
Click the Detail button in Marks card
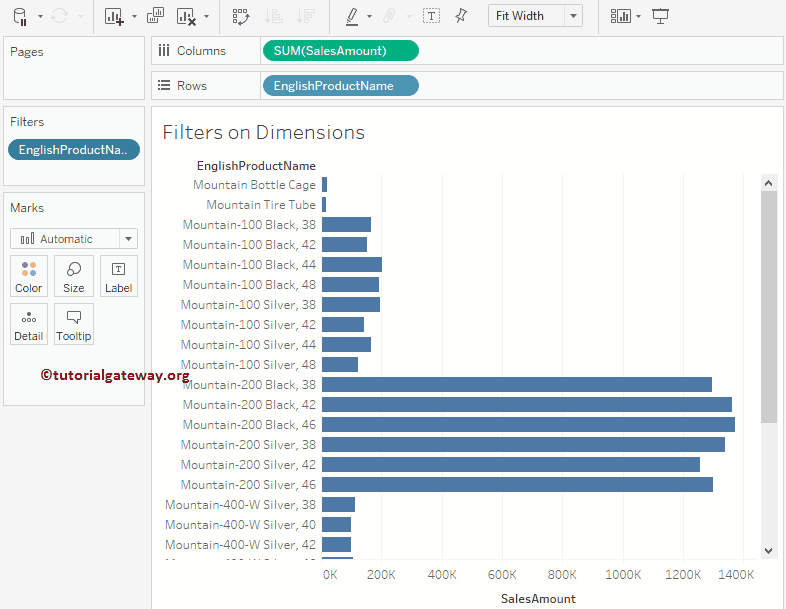pyautogui.click(x=29, y=325)
